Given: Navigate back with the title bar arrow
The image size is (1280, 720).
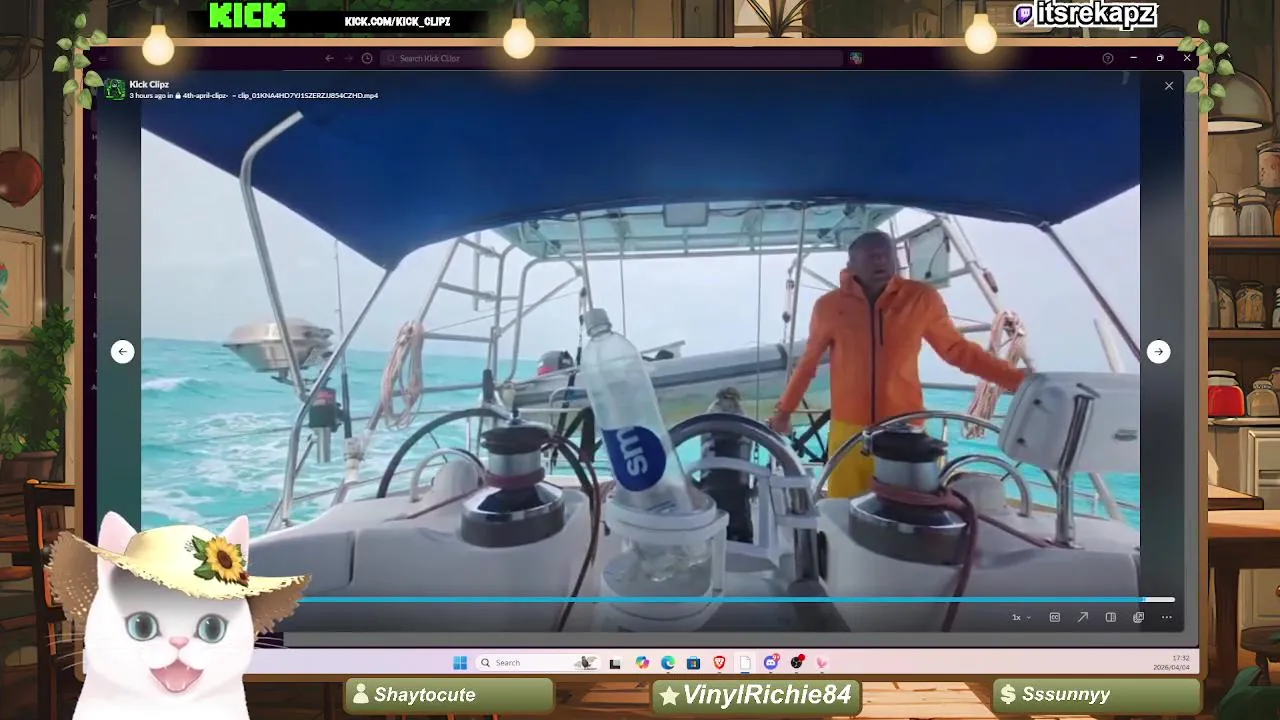Looking at the screenshot, I should (329, 58).
